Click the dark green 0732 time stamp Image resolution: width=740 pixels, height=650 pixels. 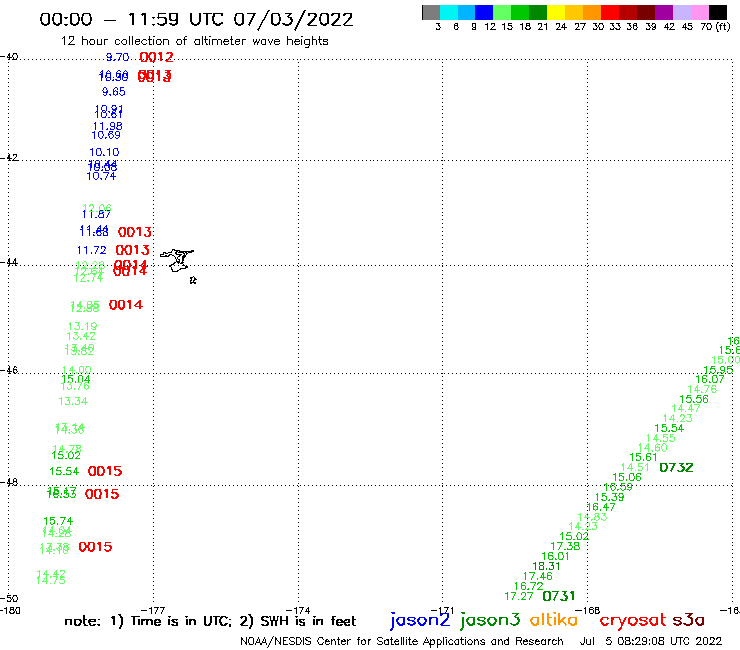click(676, 468)
